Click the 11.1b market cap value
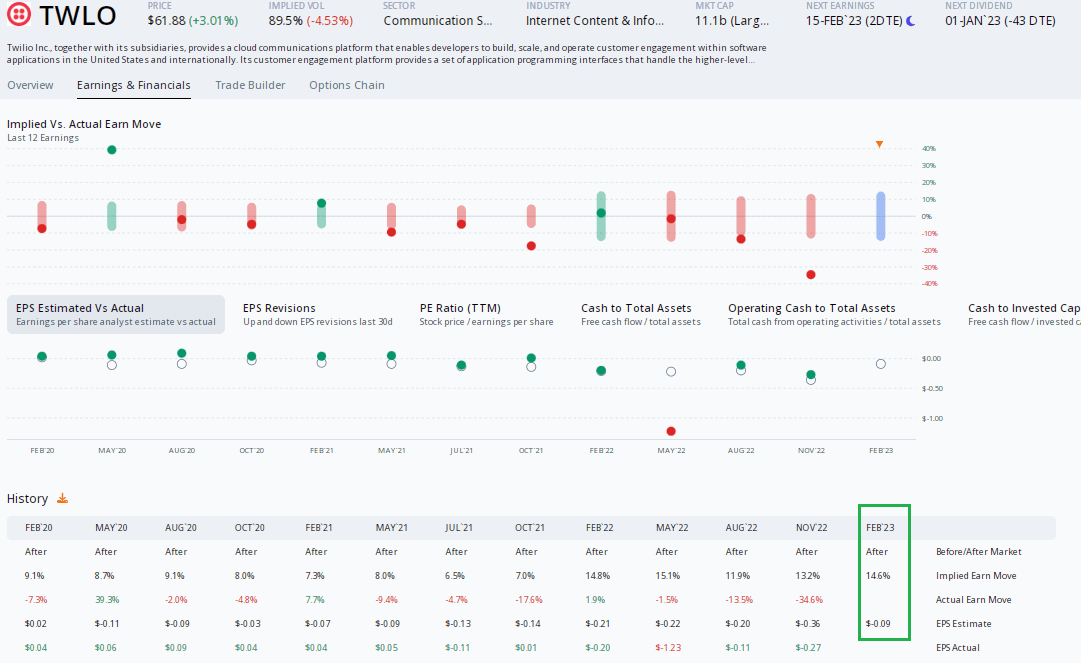The width and height of the screenshot is (1081, 663). pos(731,21)
